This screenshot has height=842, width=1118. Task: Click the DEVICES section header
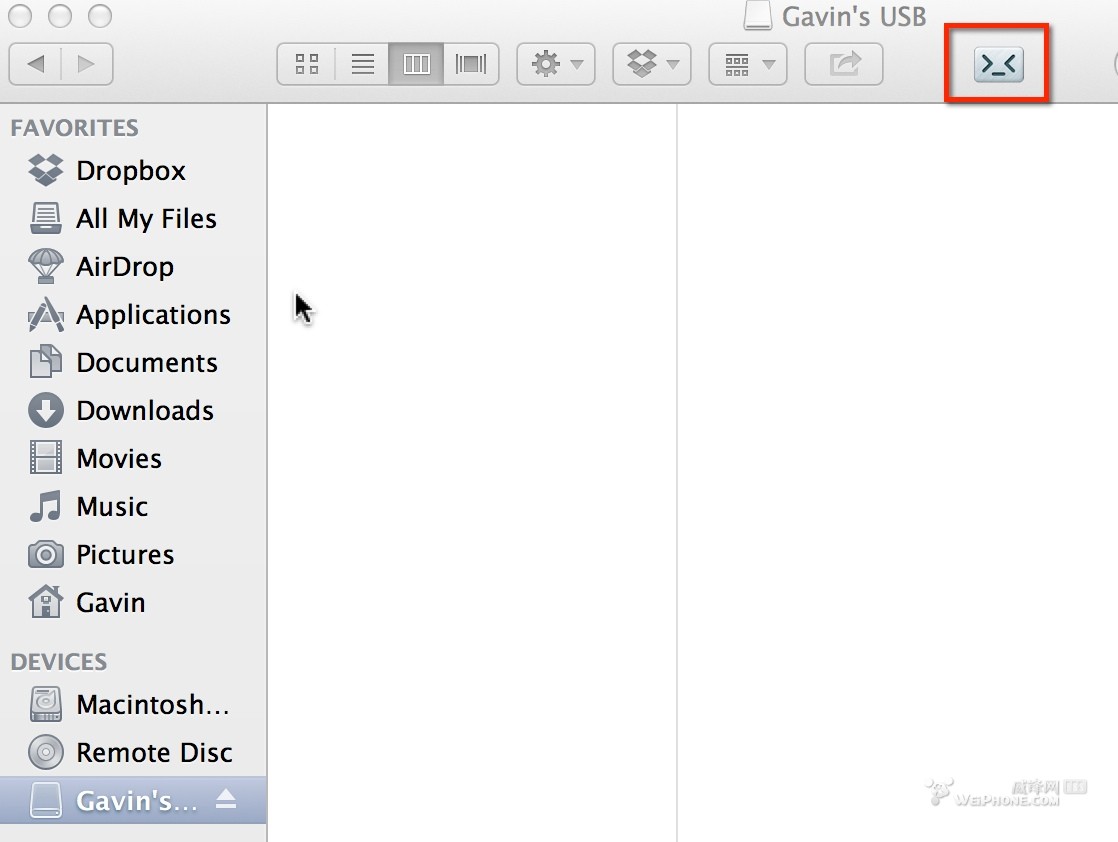click(59, 662)
